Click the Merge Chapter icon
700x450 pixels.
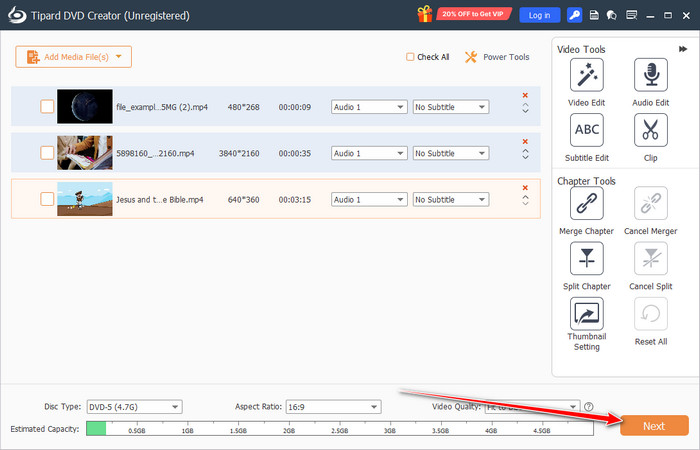click(x=585, y=204)
